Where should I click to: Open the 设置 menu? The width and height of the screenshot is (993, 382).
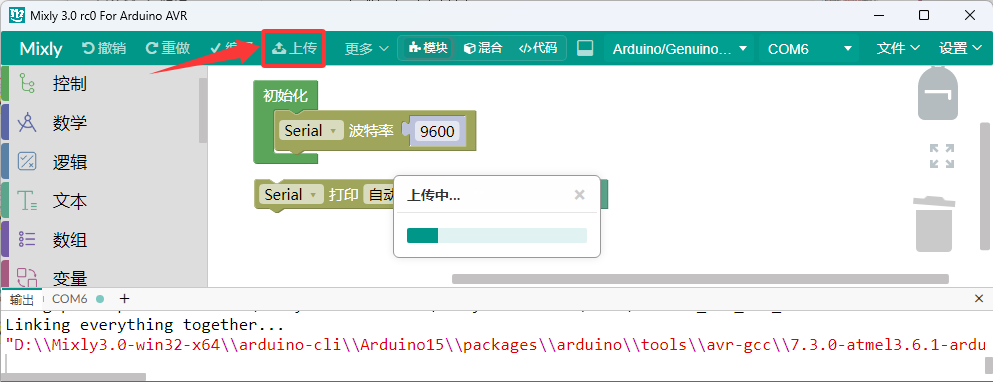(x=961, y=48)
